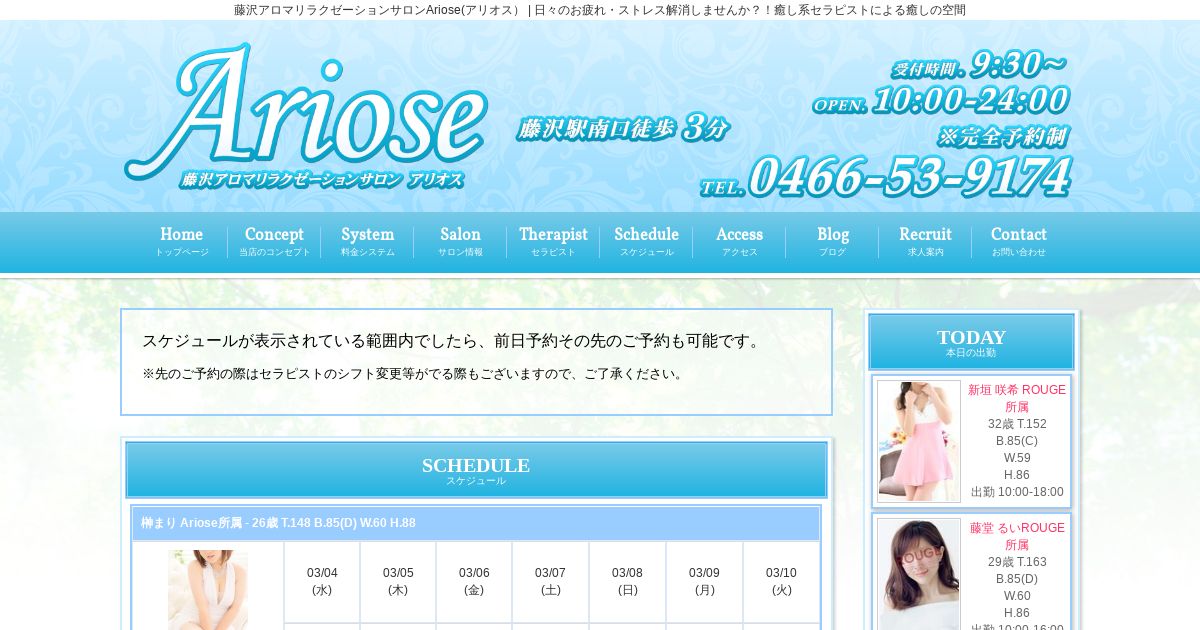Click the 受付時間 9:30〜 text
Viewport: 1200px width, 630px height.
tap(979, 66)
